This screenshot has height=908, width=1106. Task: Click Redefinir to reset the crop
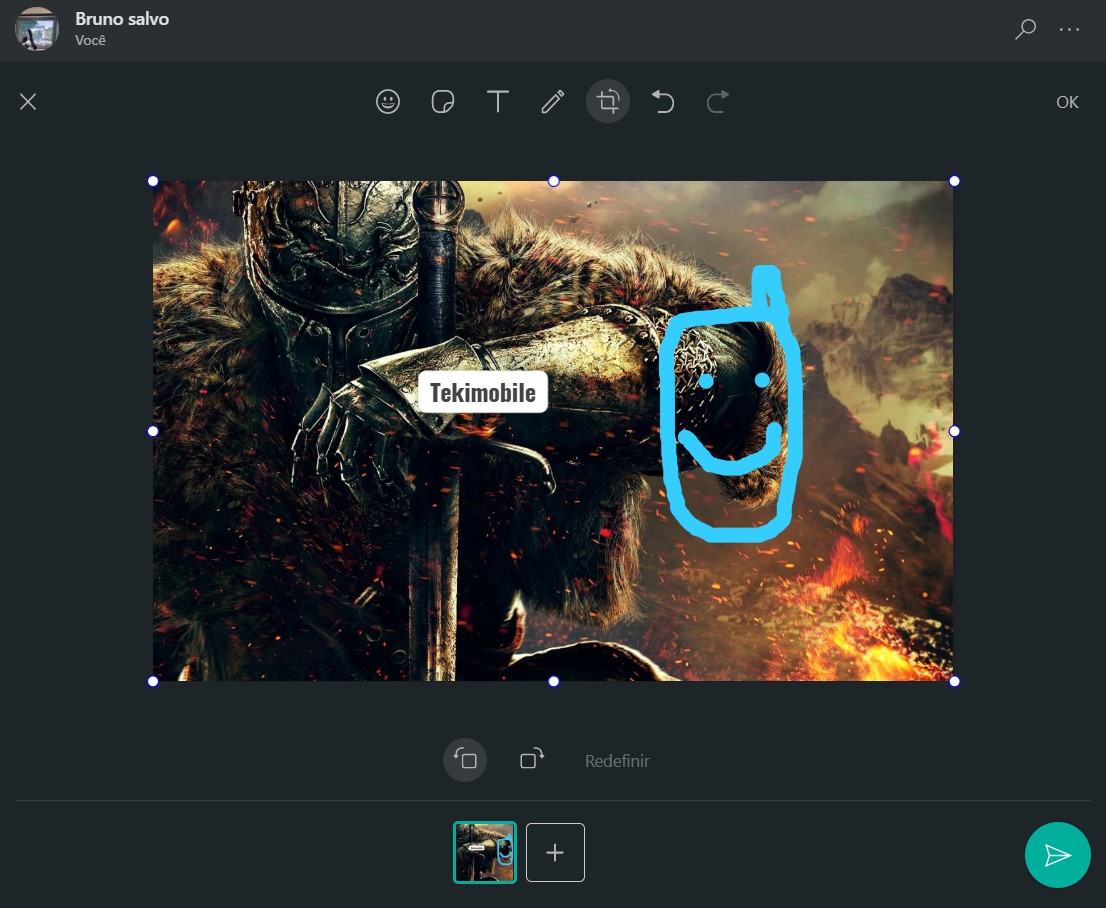(x=617, y=761)
